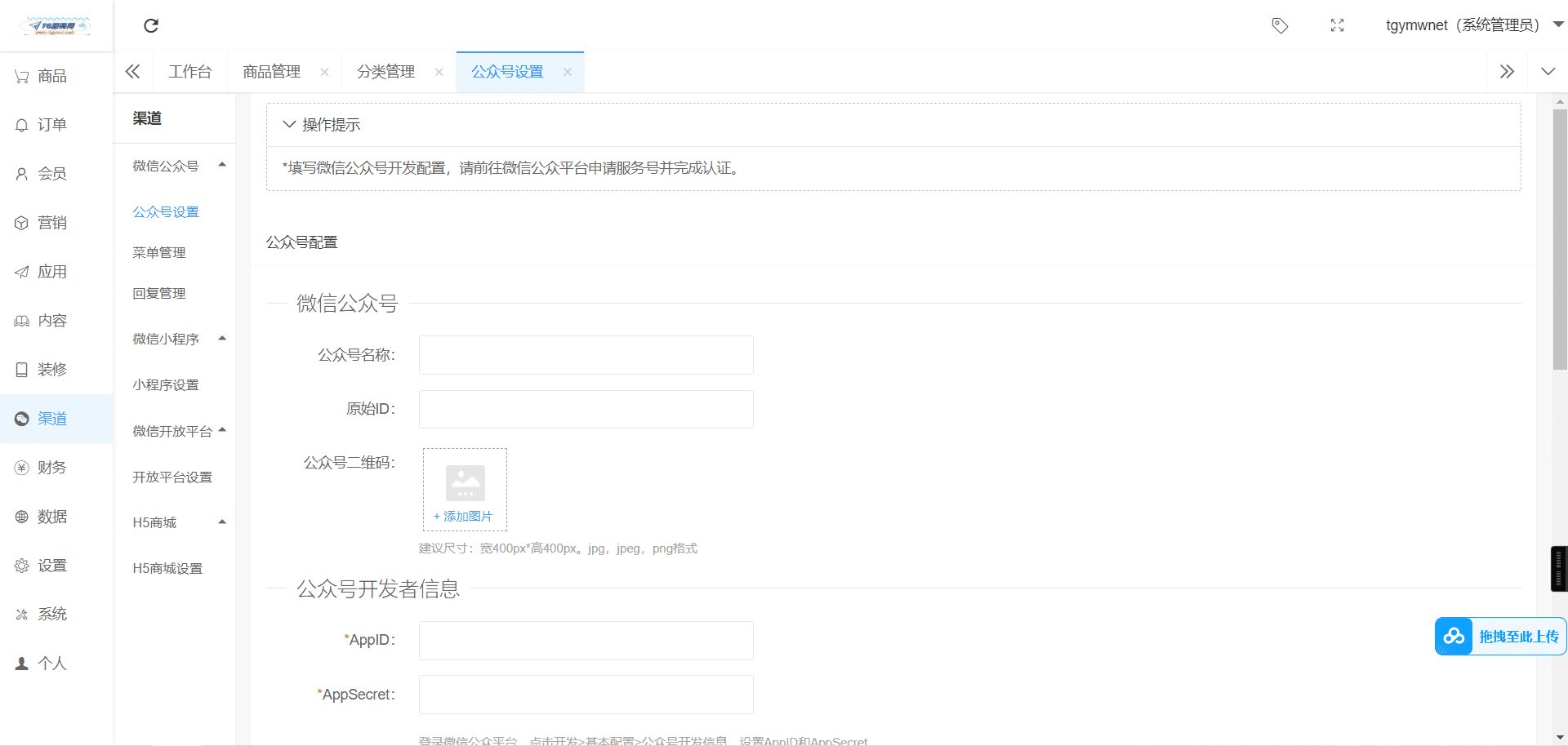
Task: Toggle fullscreen mode icon
Action: coord(1337,25)
